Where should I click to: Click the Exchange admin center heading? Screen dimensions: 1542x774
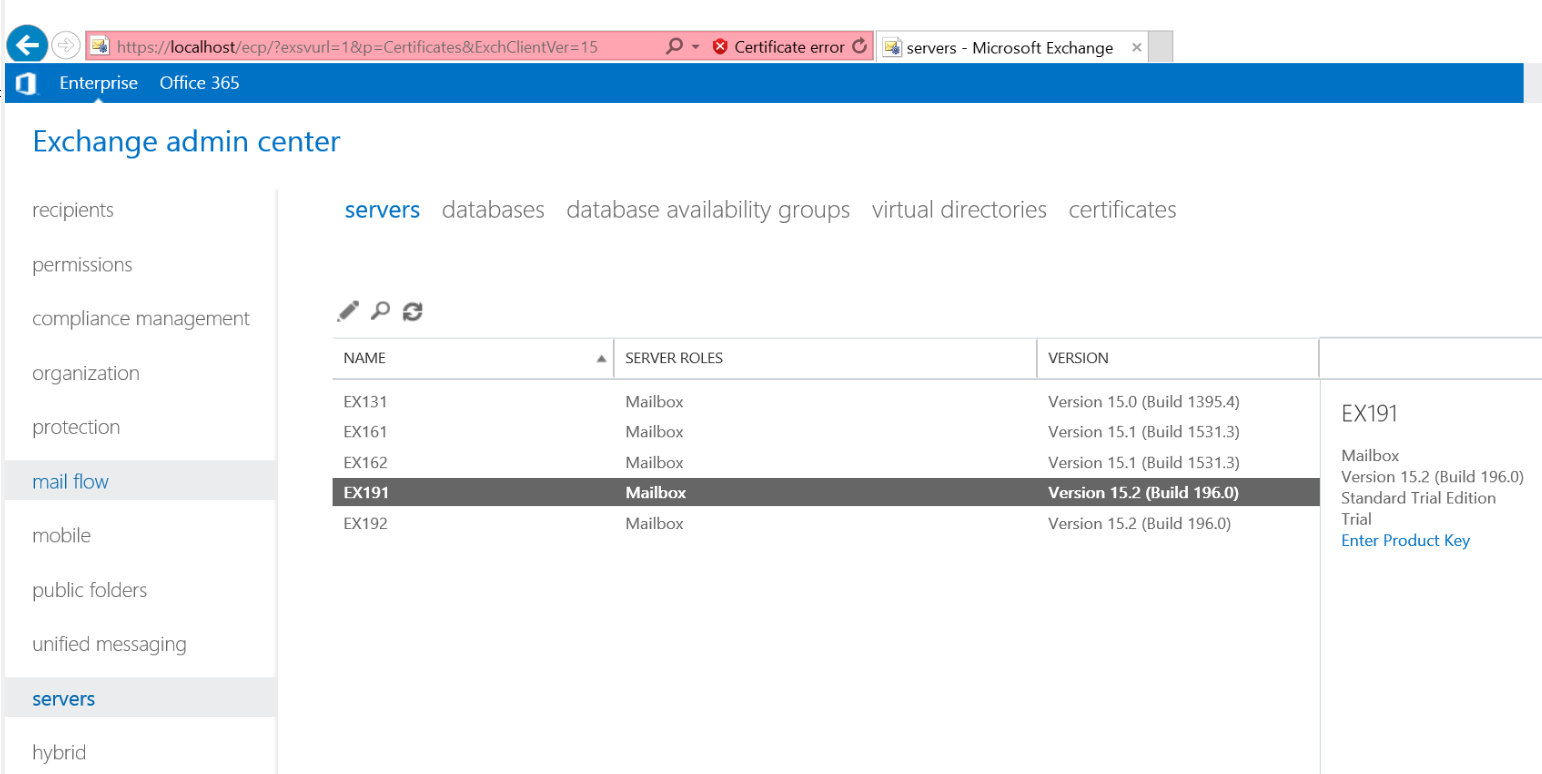click(x=186, y=142)
